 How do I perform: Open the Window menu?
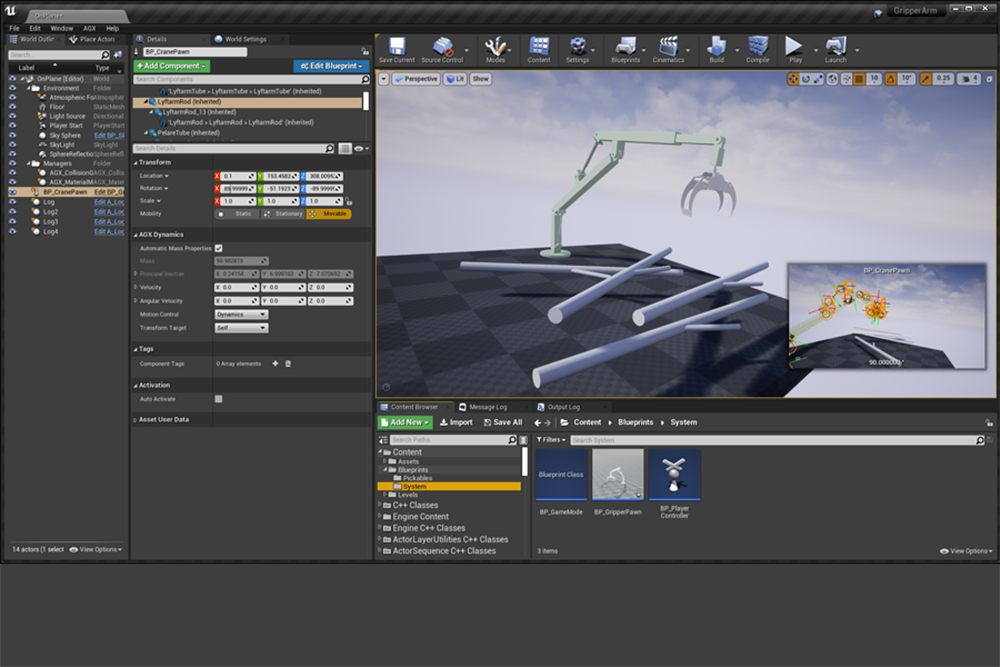coord(62,28)
